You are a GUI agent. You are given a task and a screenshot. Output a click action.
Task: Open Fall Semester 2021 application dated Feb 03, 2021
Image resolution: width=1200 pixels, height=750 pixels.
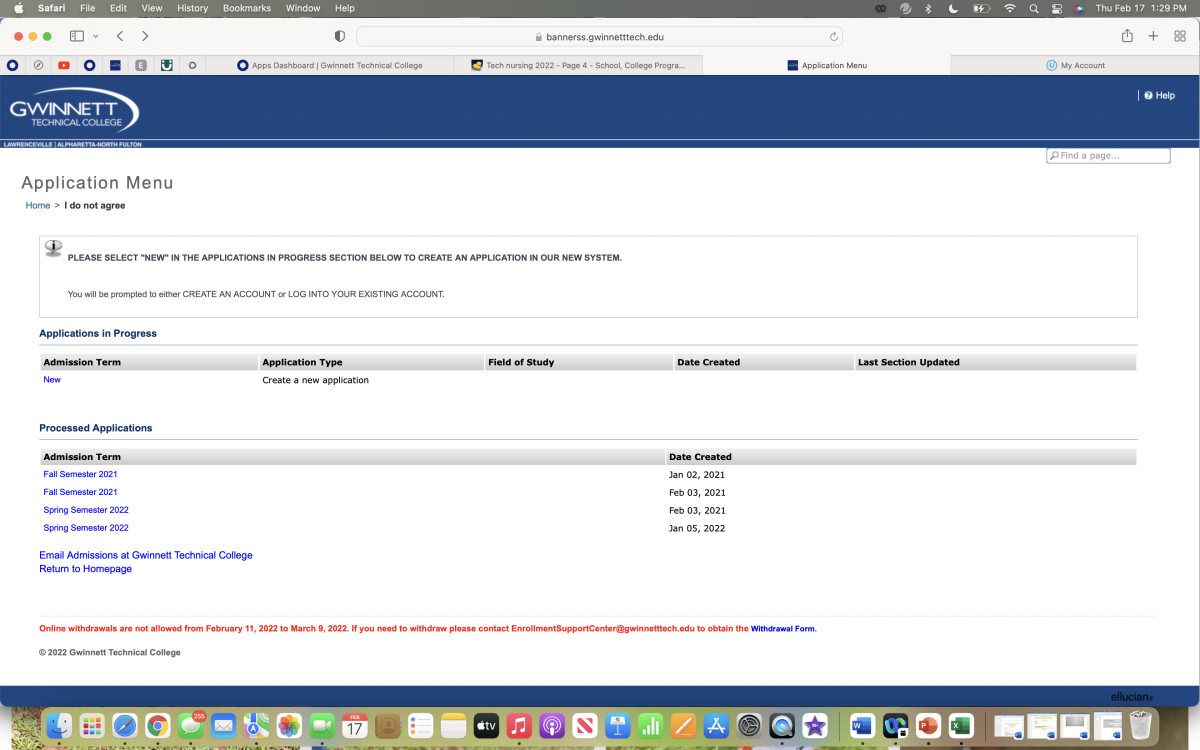pos(80,492)
